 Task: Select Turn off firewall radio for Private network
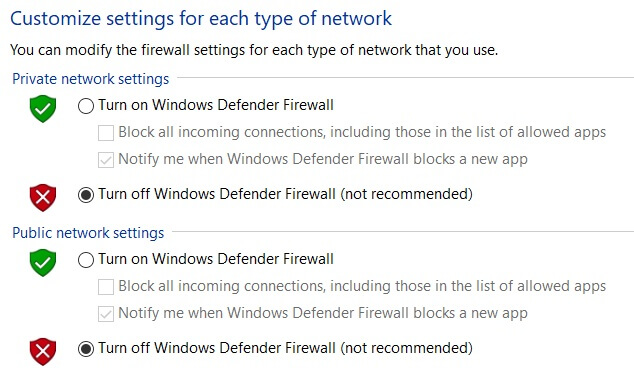pyautogui.click(x=86, y=195)
